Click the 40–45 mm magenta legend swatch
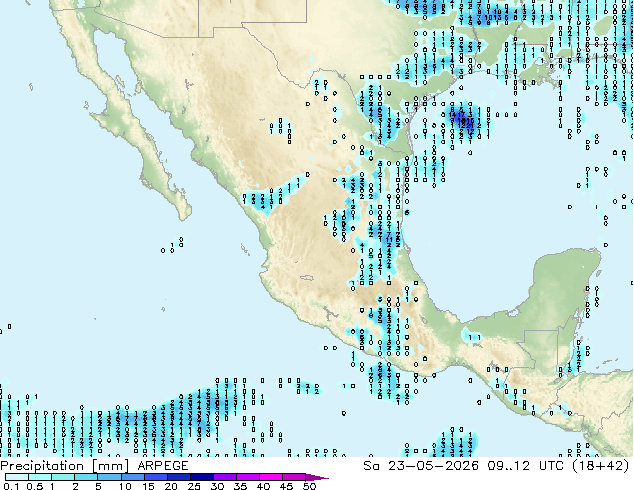 click(x=271, y=477)
